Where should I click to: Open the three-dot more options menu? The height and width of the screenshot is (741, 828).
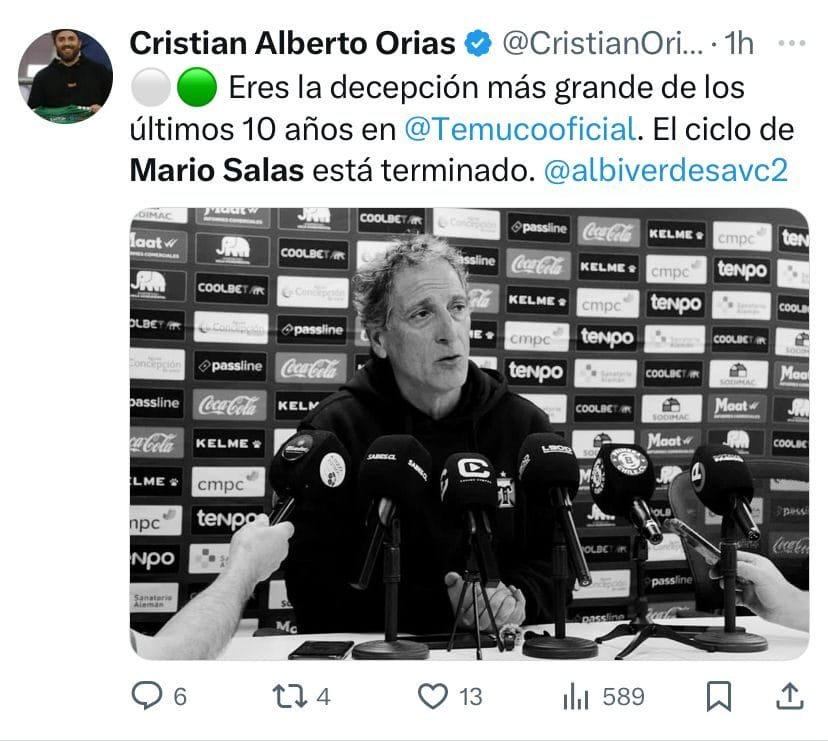(792, 43)
